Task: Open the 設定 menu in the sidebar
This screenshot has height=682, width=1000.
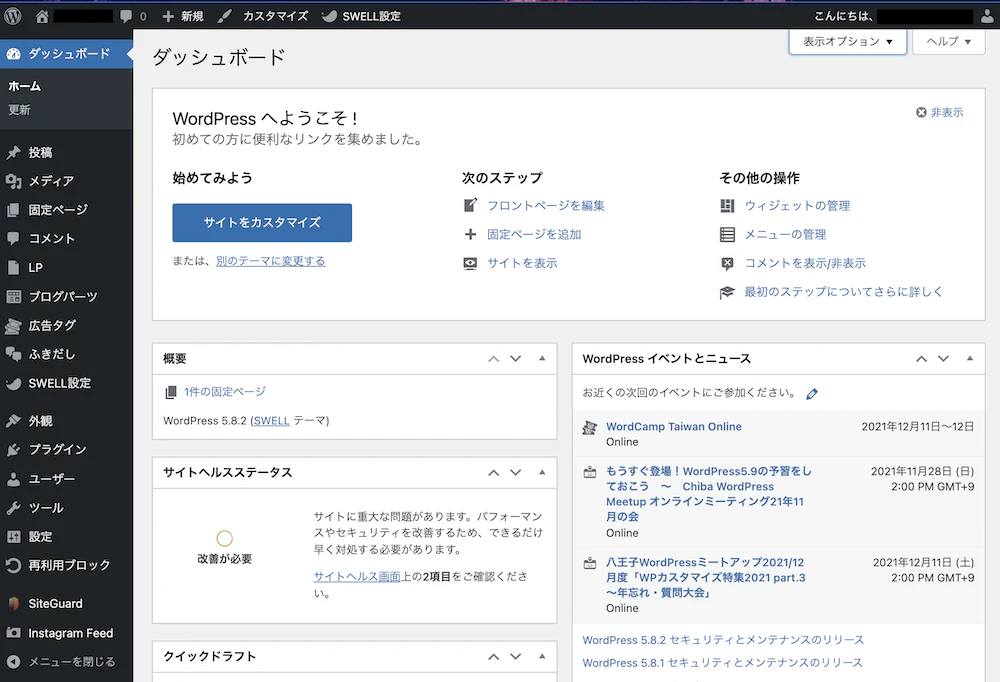Action: (x=40, y=537)
